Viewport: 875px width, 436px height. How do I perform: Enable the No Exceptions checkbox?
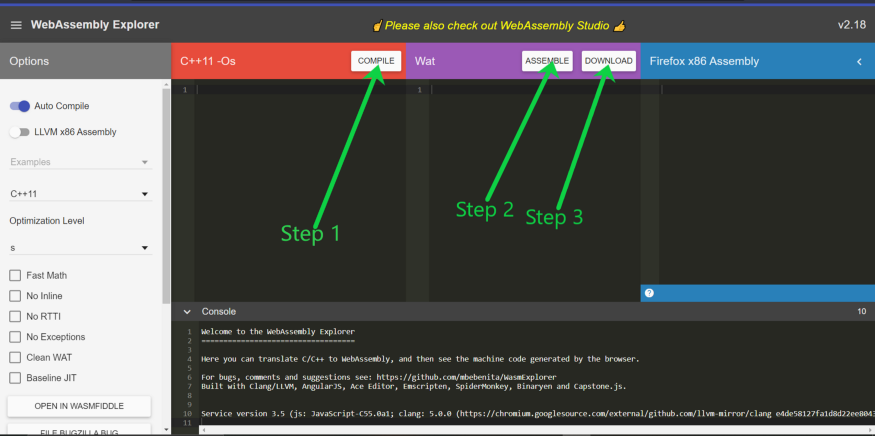coord(15,337)
